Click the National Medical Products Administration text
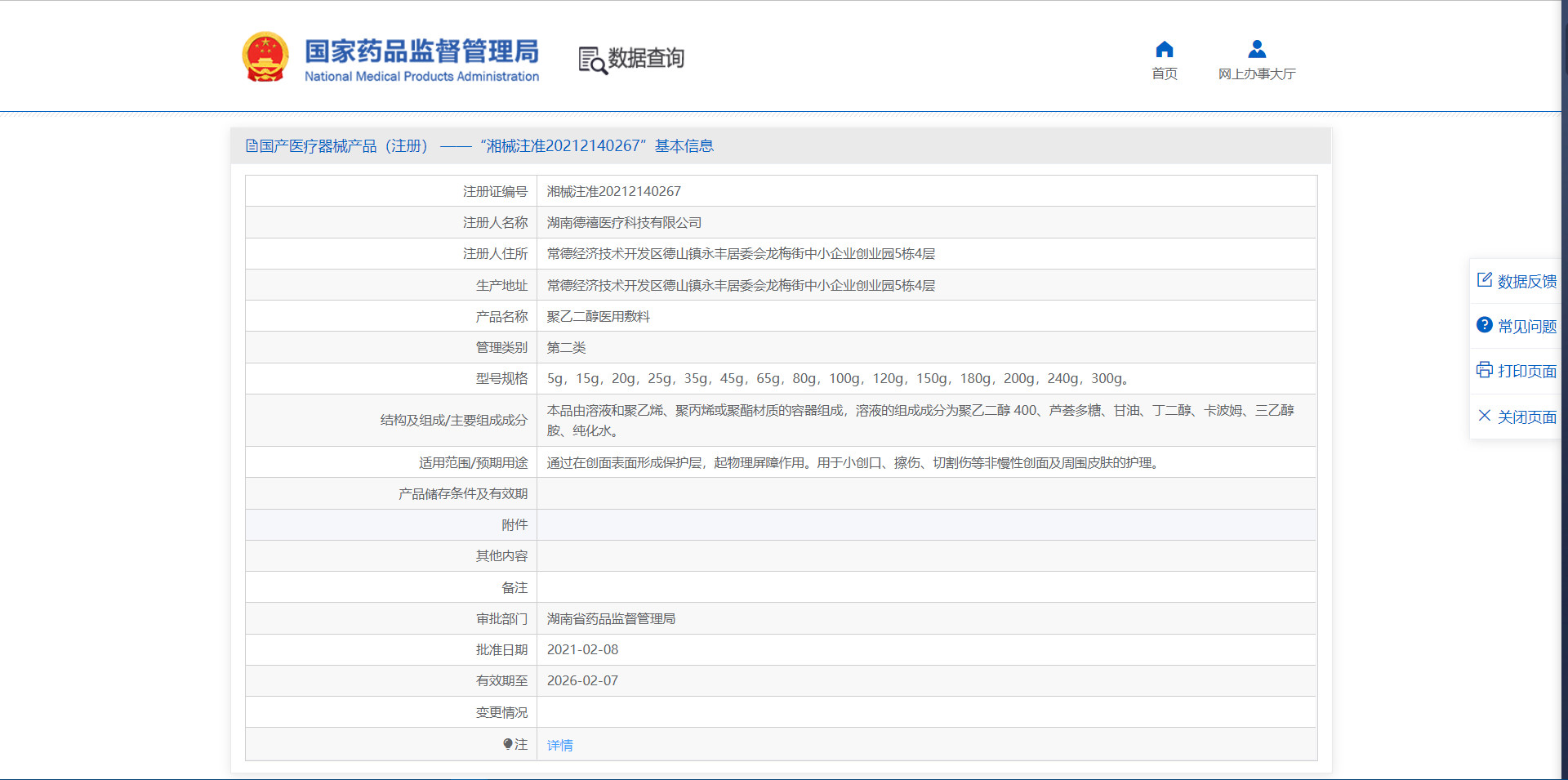Viewport: 1568px width, 780px height. click(422, 76)
